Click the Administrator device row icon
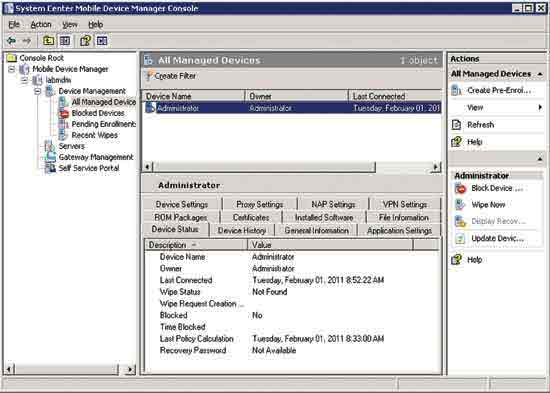 click(150, 108)
